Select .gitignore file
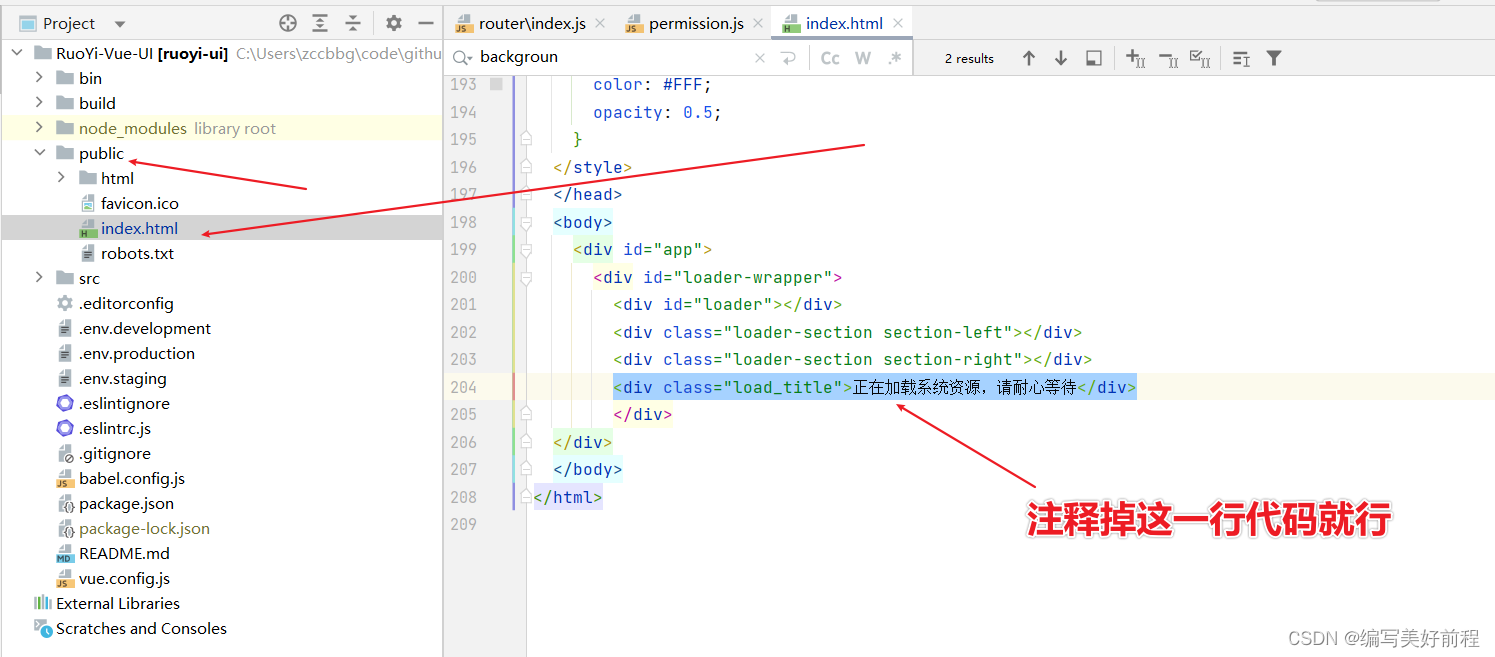The image size is (1495, 657). (115, 453)
